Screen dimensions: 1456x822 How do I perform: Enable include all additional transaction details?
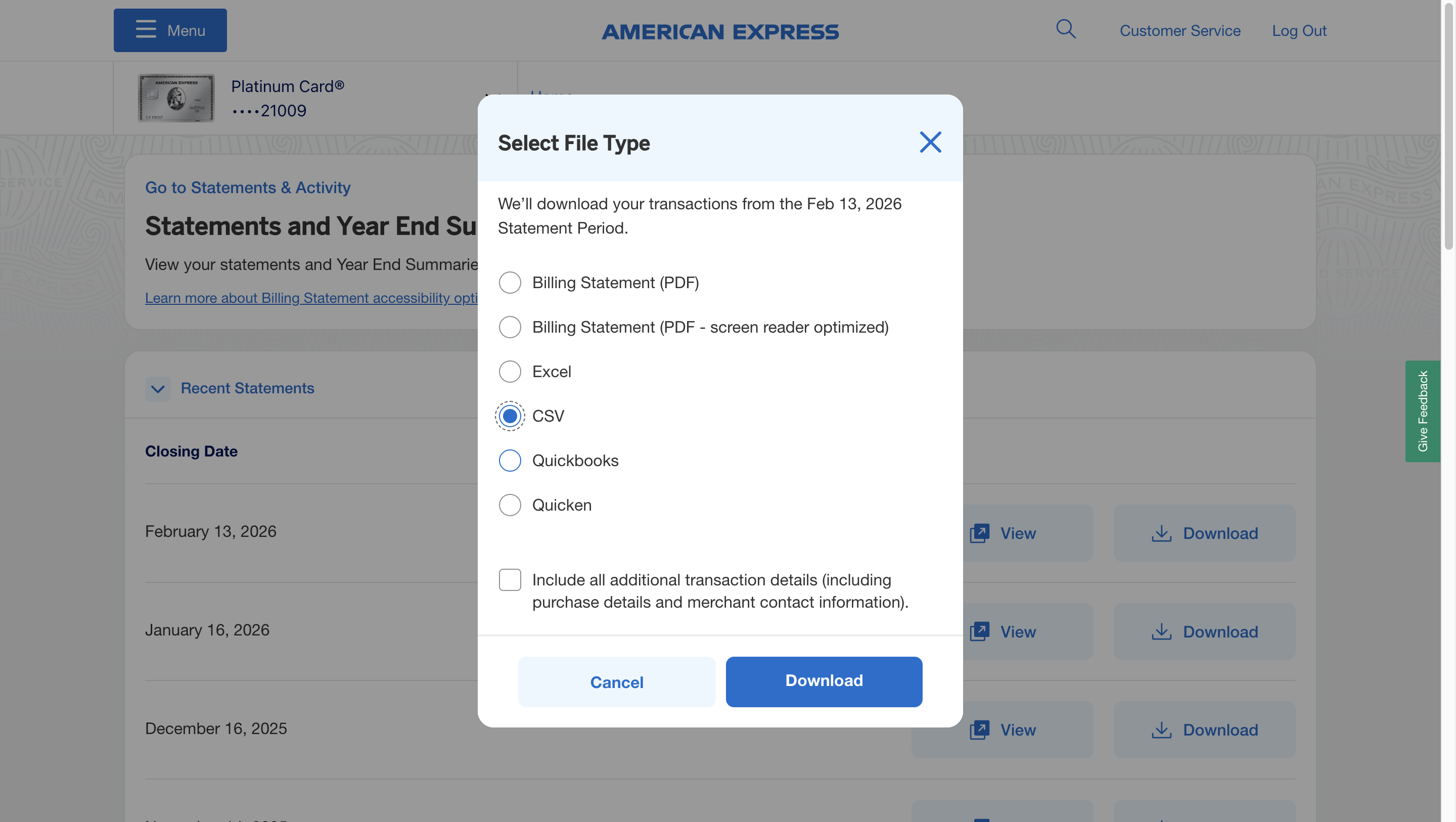pyautogui.click(x=510, y=580)
